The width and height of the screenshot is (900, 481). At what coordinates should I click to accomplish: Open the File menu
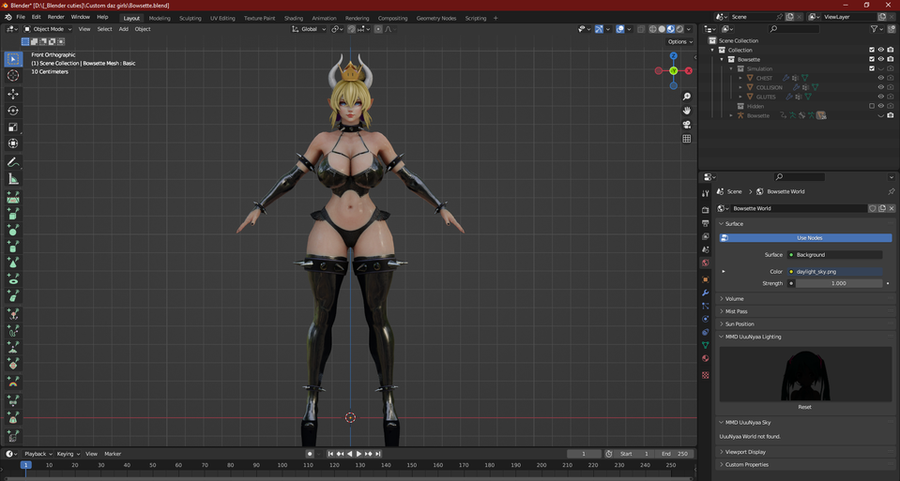[21, 17]
